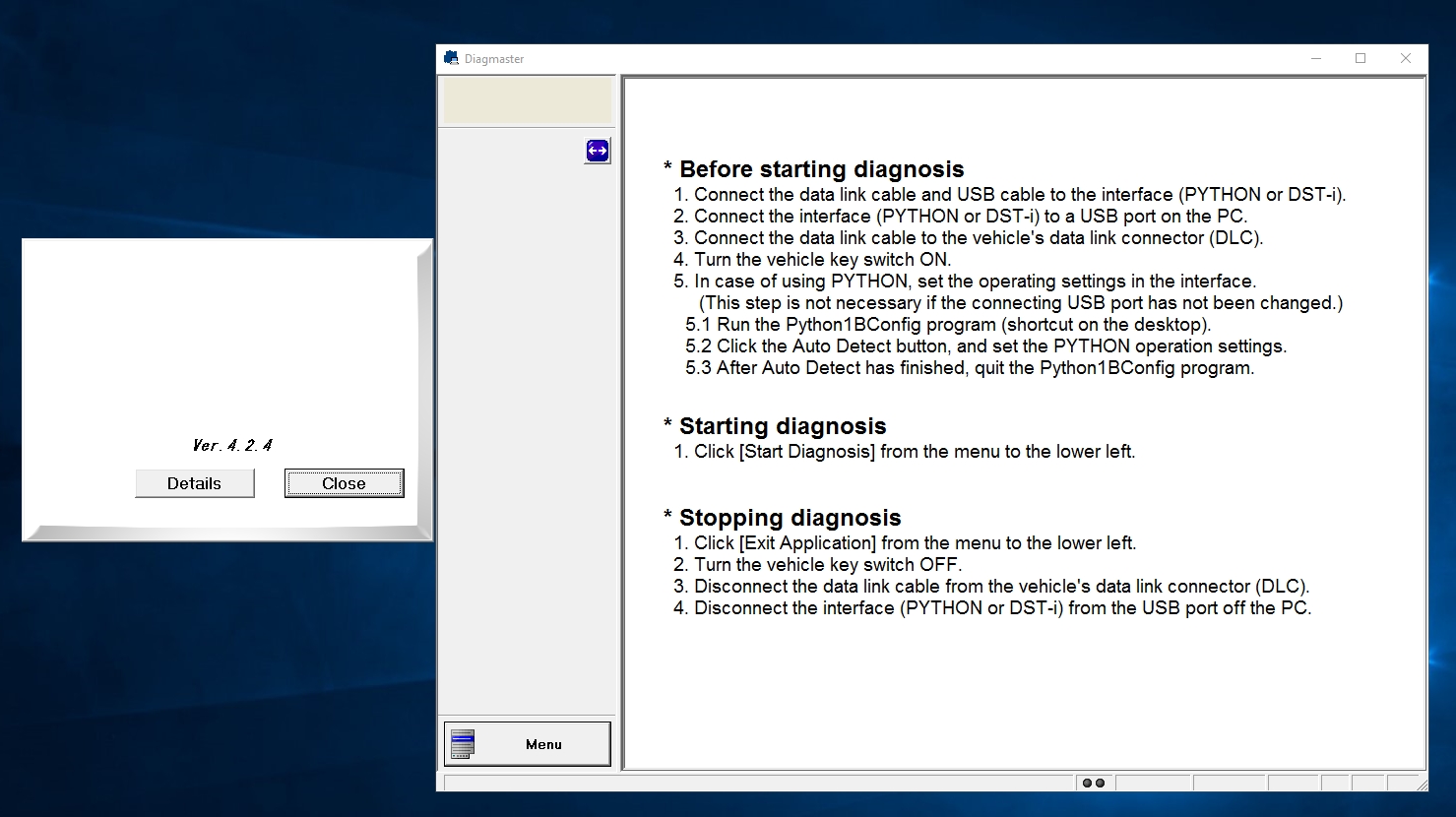This screenshot has height=817, width=1456.
Task: Select the Diagmaster window title bar
Action: (x=886, y=58)
